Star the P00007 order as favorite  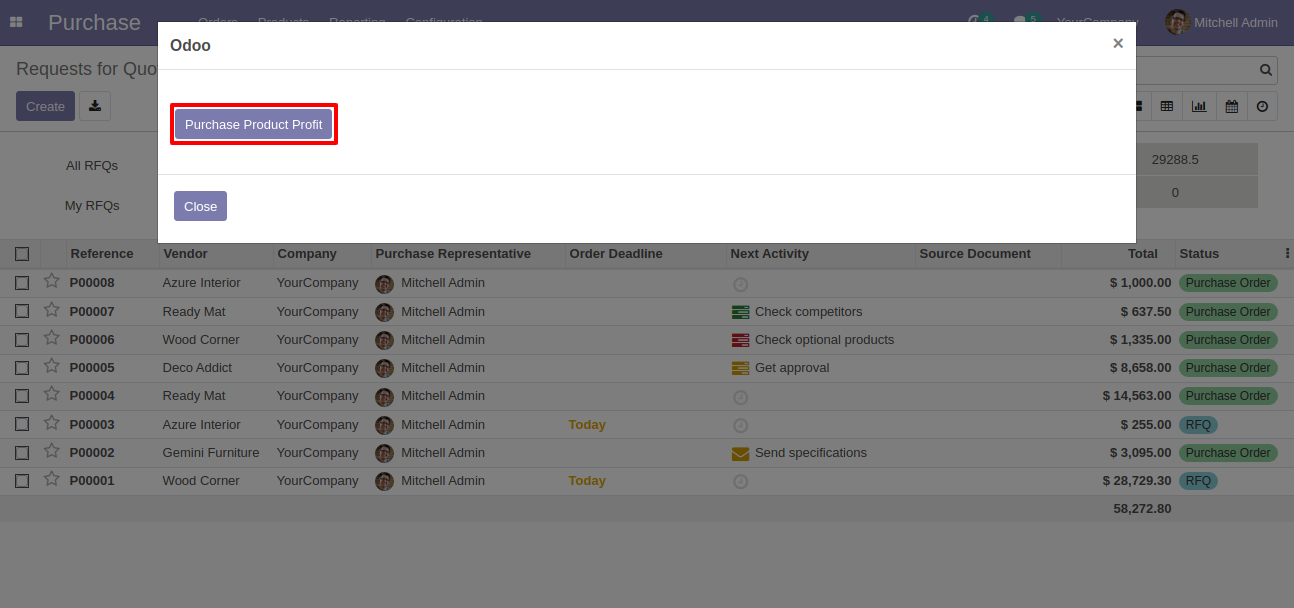coord(51,310)
